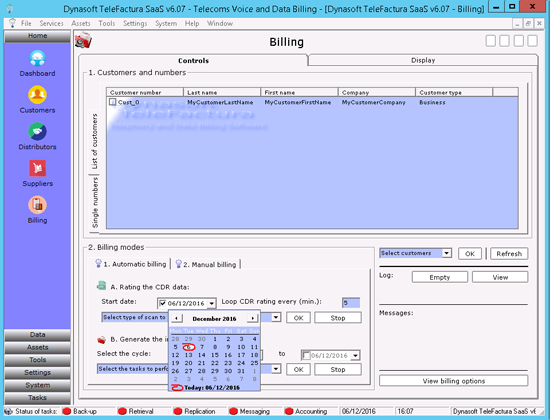
Task: Click the application lightbulb icon in menu bar
Action: point(12,23)
